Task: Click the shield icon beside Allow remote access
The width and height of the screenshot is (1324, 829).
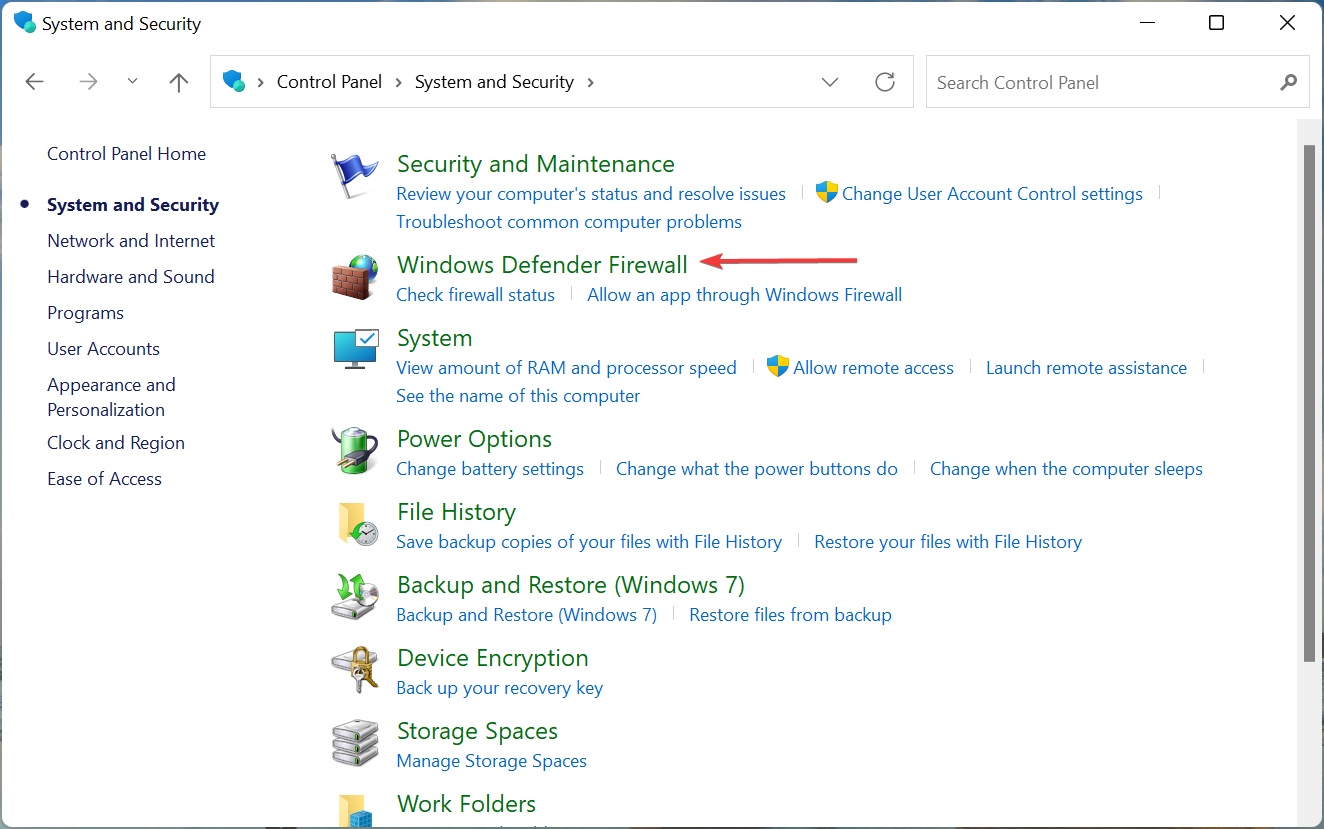Action: click(778, 366)
